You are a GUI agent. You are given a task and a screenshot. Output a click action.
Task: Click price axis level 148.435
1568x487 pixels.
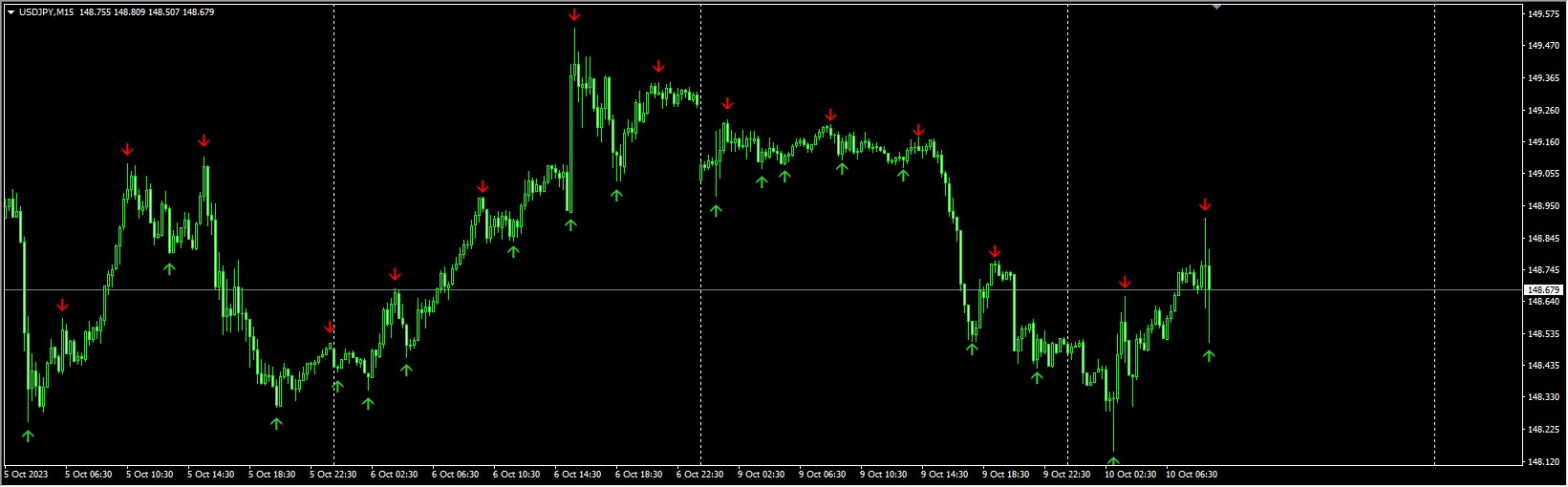(1543, 365)
